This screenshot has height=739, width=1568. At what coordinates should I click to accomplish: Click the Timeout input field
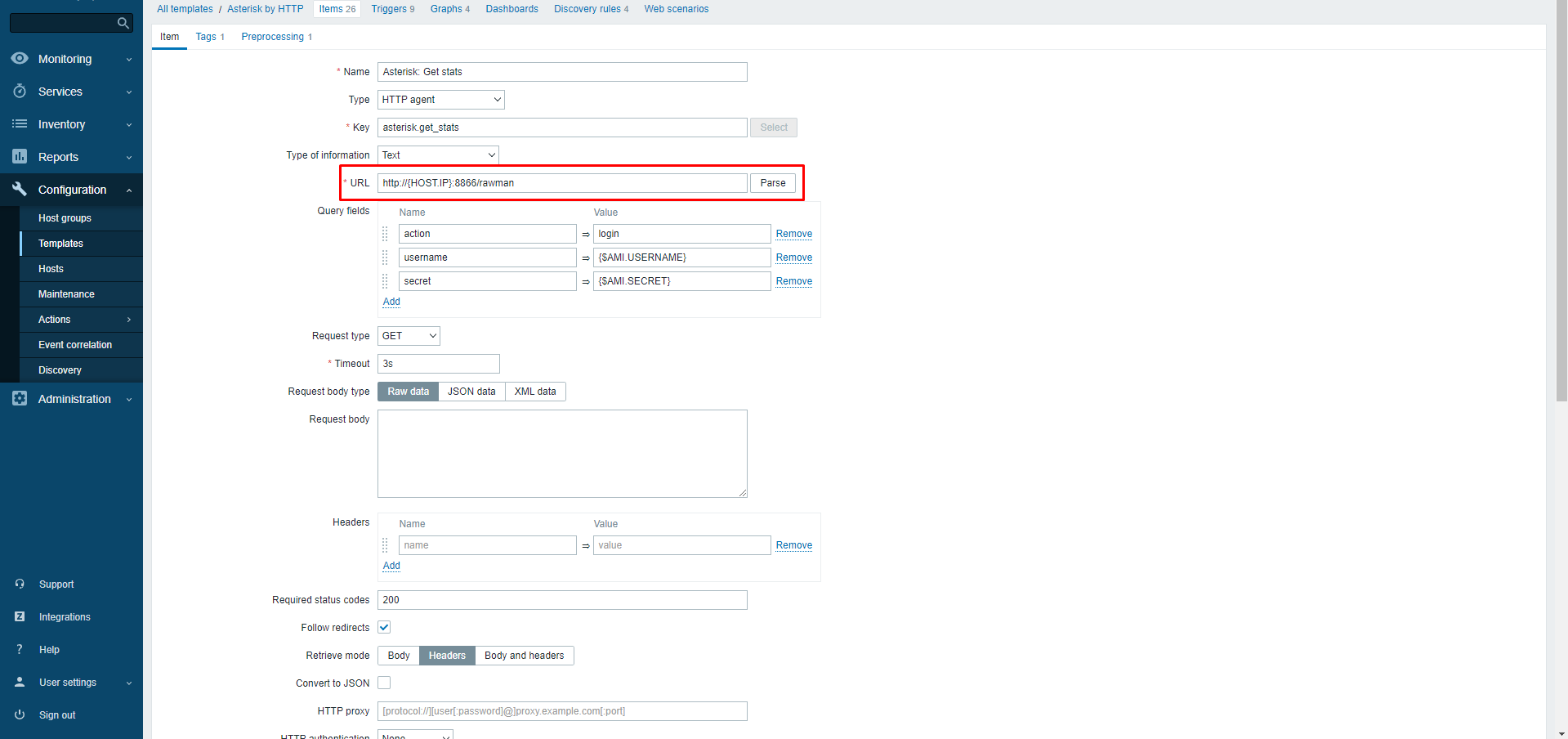tap(438, 364)
